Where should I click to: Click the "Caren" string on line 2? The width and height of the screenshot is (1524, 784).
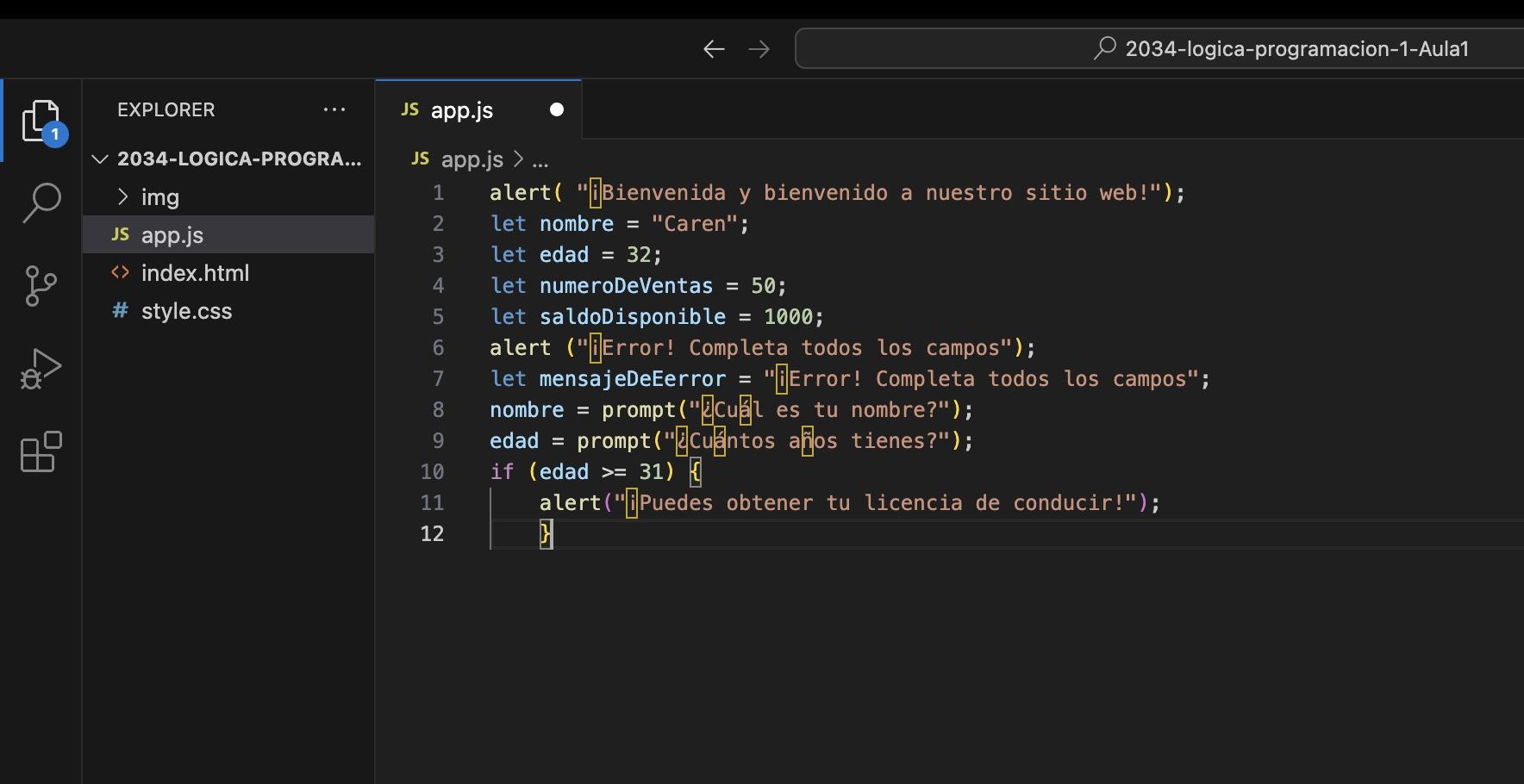[695, 223]
